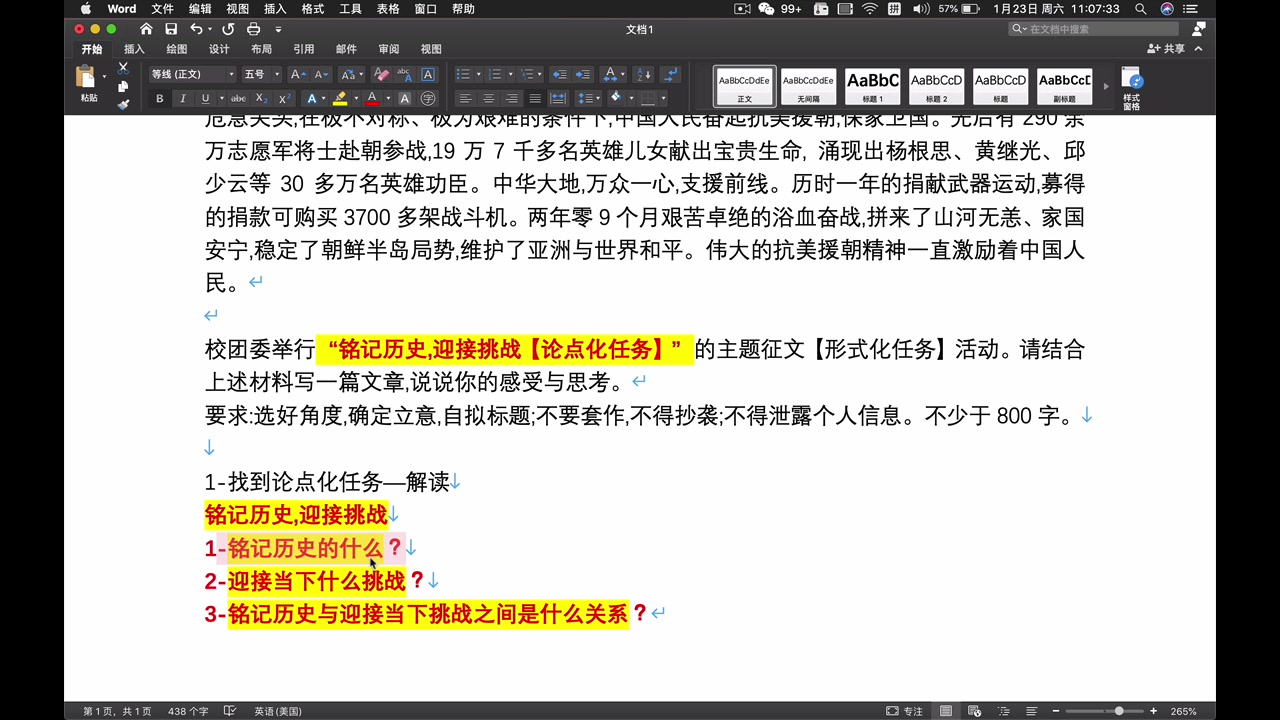
Task: Switch to the 审阅 ribbon tab
Action: [388, 49]
